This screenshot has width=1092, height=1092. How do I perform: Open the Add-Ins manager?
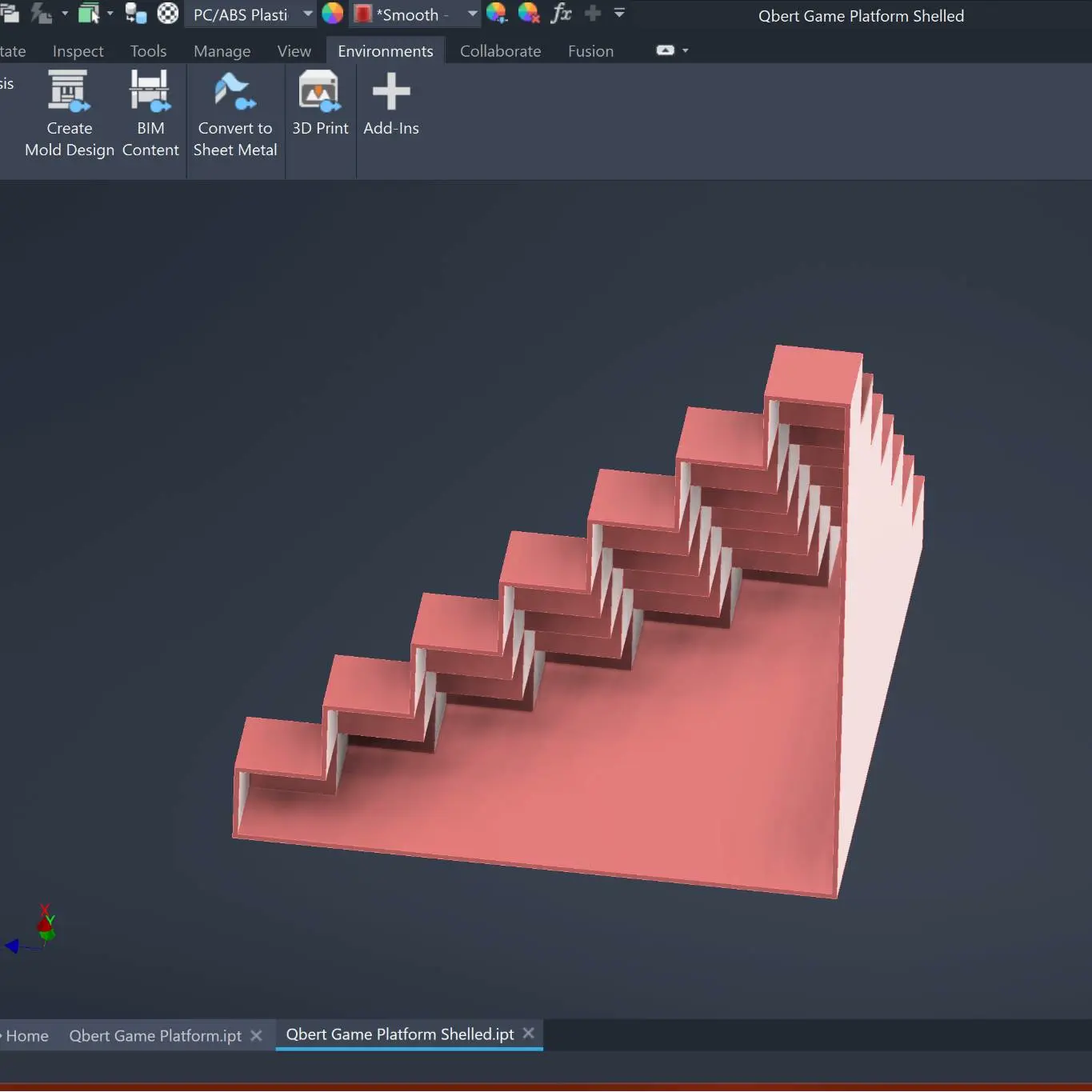[391, 104]
